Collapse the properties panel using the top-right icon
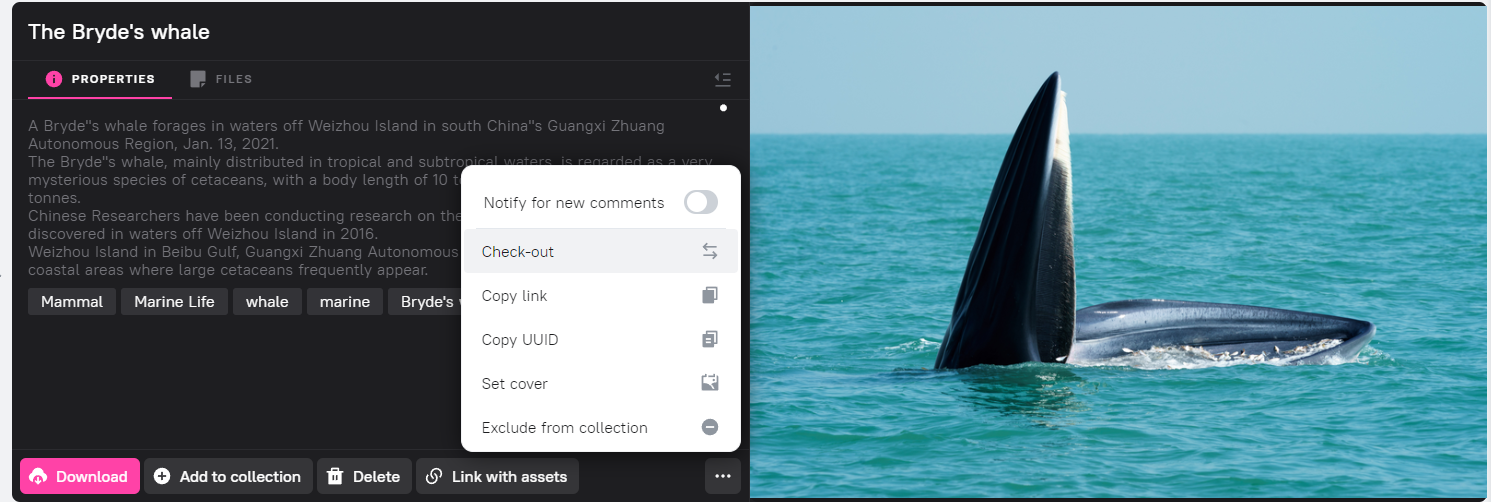The image size is (1491, 502). 723,80
